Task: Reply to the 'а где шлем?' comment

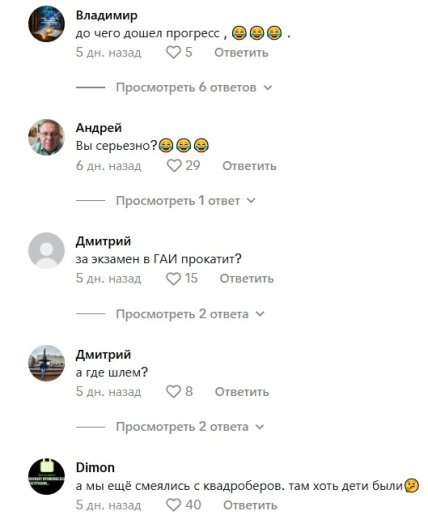Action: coord(242,392)
